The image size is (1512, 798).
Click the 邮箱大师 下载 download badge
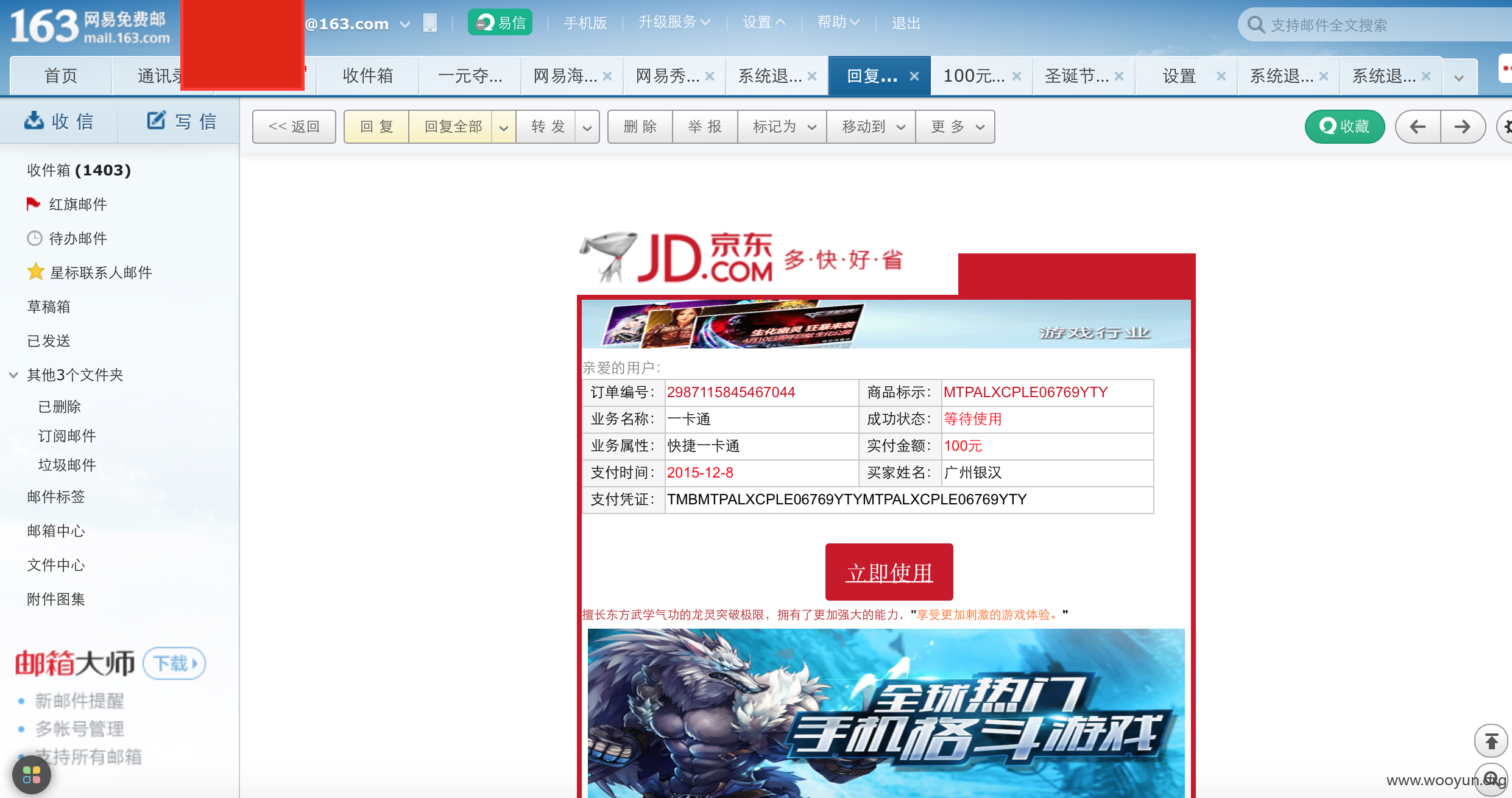point(174,663)
